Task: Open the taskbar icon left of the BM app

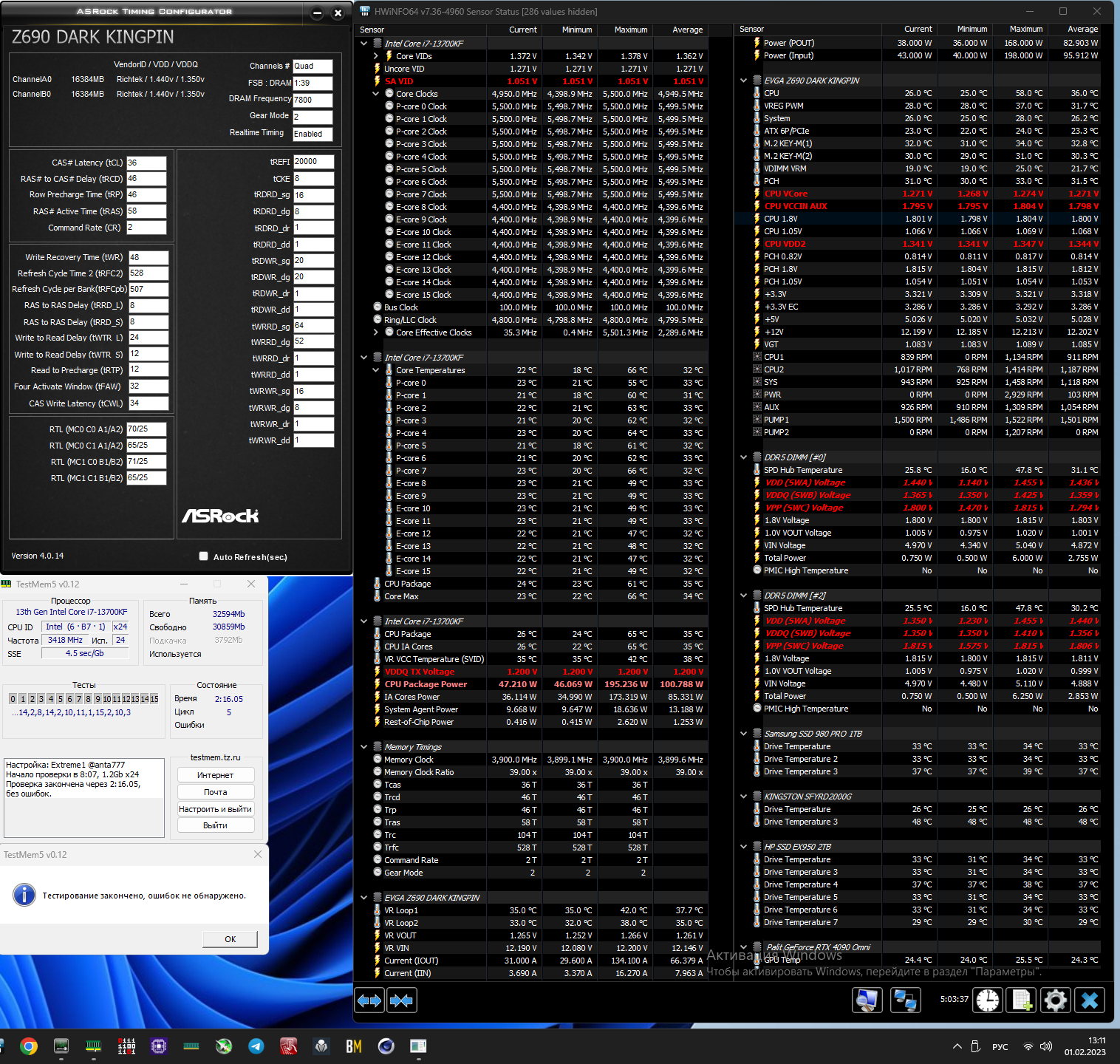Action: 321,1046
